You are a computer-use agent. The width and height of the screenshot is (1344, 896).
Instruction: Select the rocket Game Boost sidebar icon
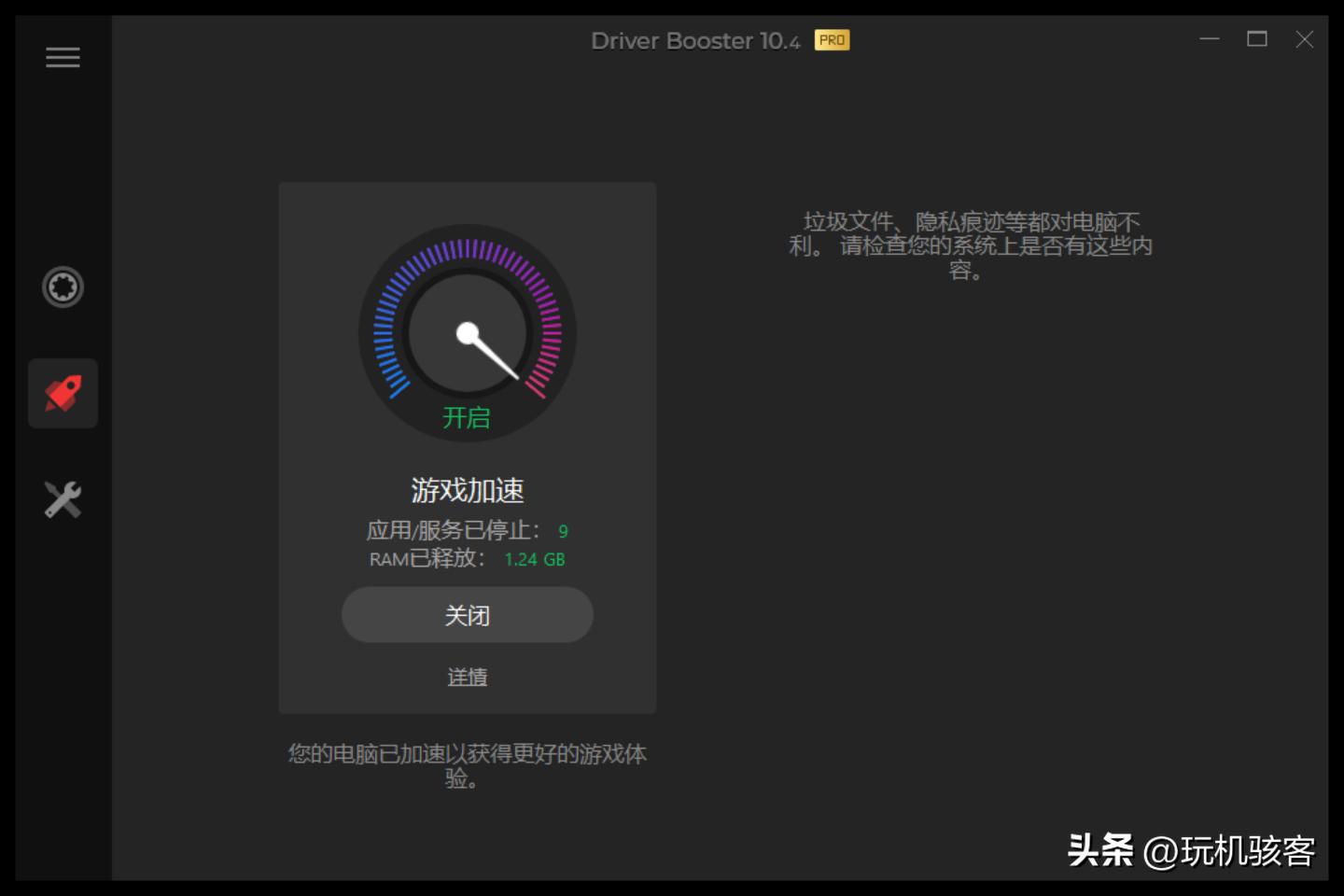click(63, 393)
